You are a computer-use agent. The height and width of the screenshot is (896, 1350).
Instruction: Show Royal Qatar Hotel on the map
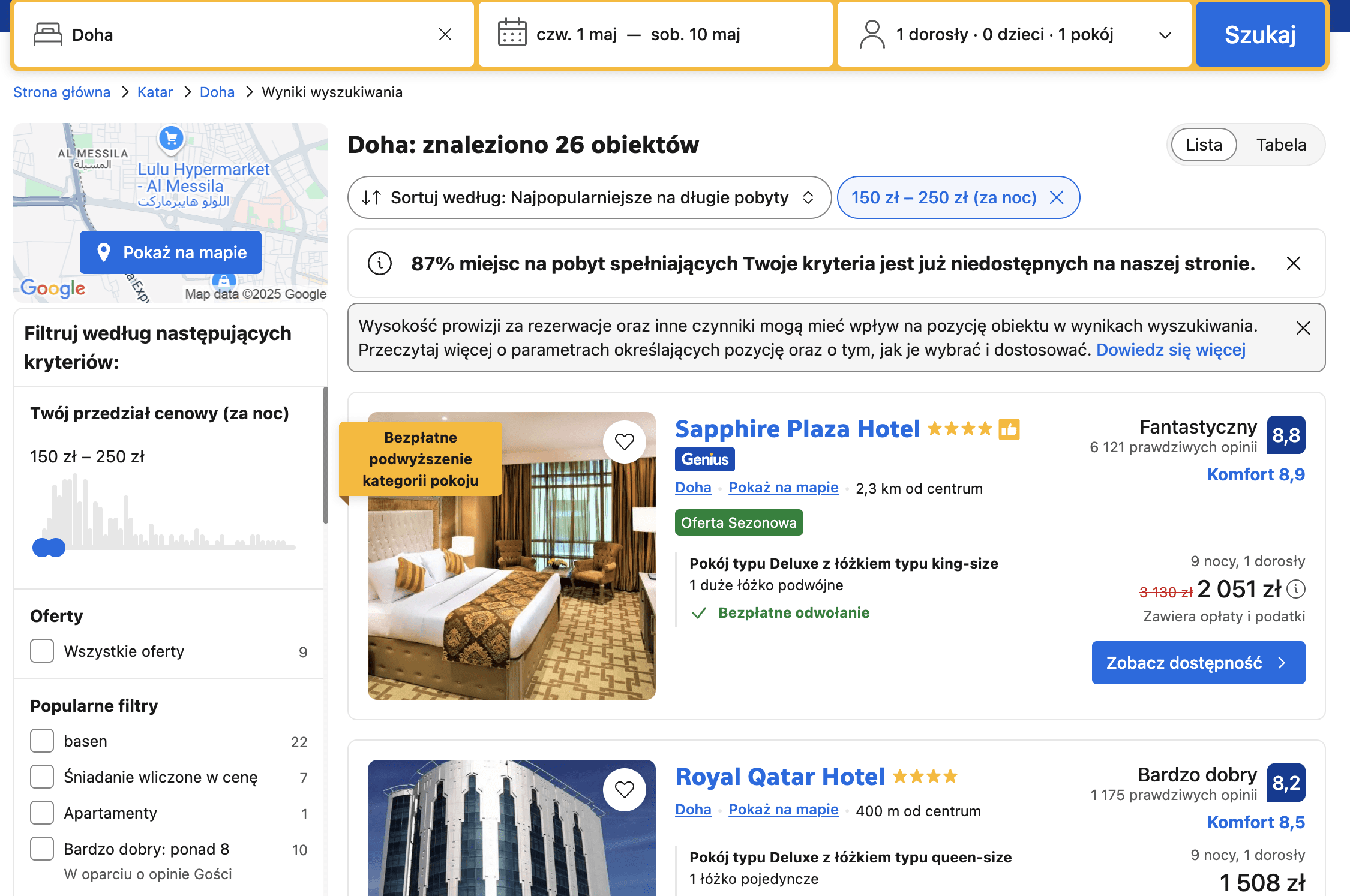pyautogui.click(x=783, y=810)
